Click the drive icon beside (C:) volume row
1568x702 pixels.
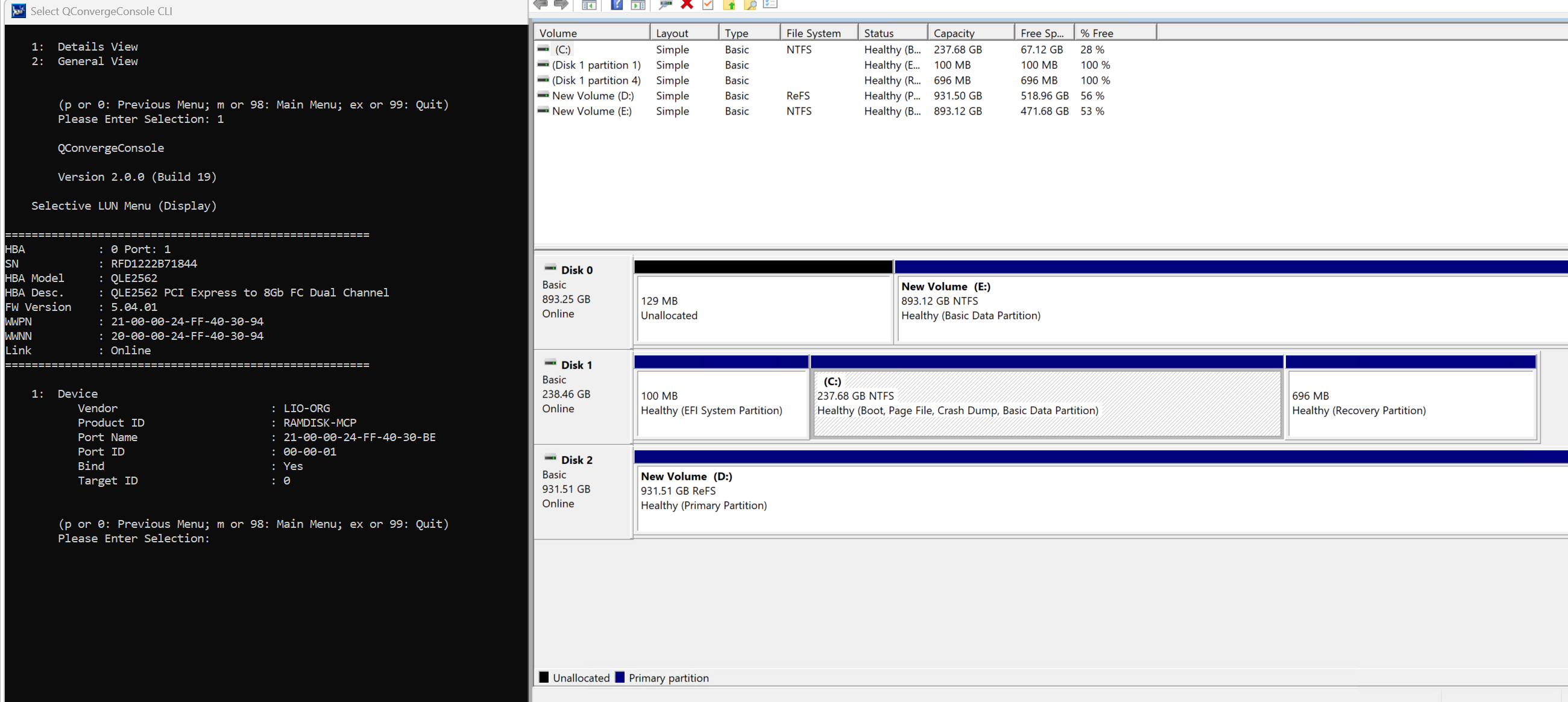pos(543,49)
